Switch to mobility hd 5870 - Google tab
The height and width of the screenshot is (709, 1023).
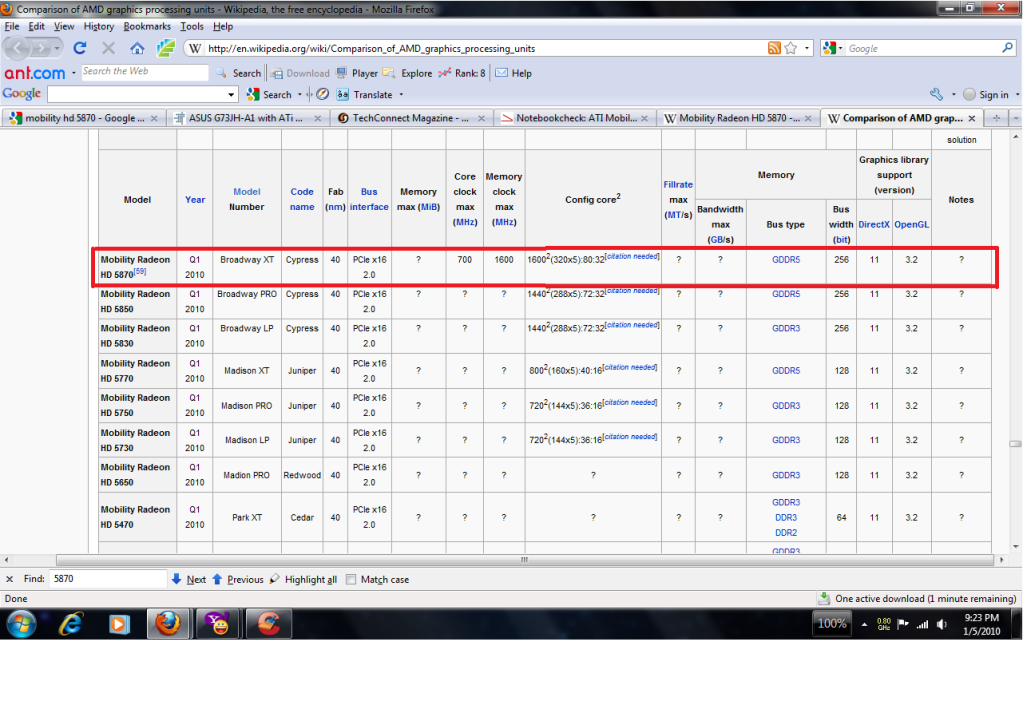pos(83,118)
